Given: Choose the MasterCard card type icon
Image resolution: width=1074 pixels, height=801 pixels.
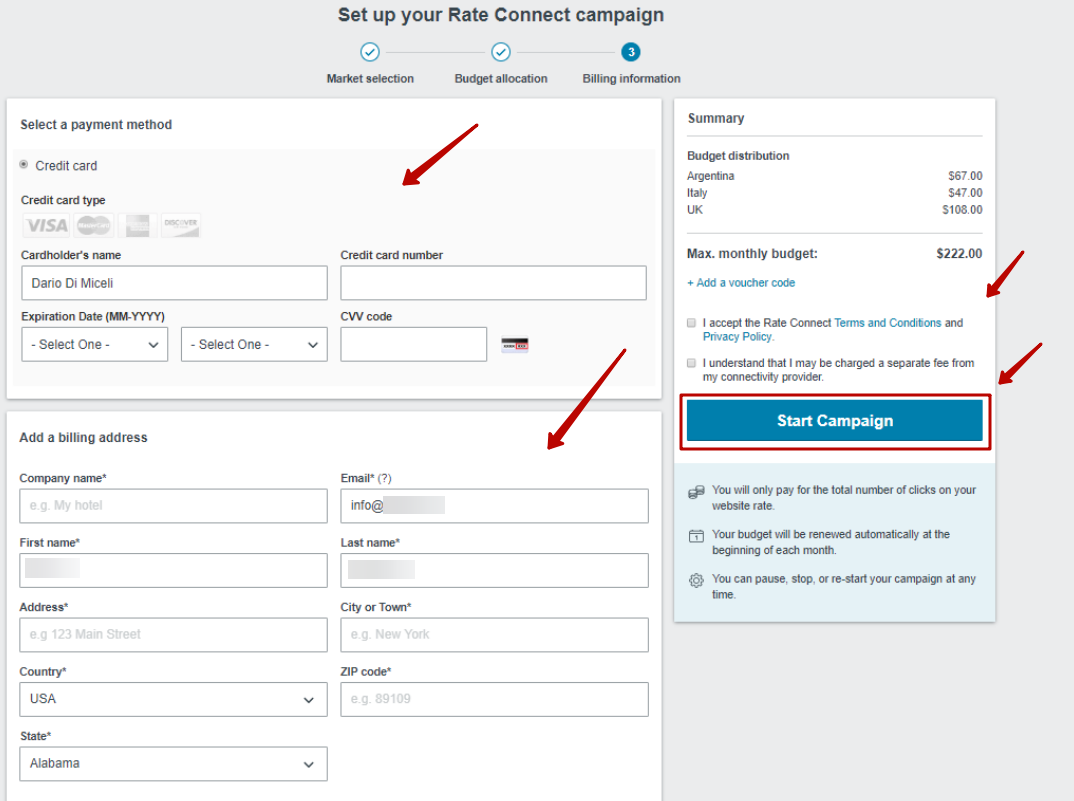Looking at the screenshot, I should point(93,225).
